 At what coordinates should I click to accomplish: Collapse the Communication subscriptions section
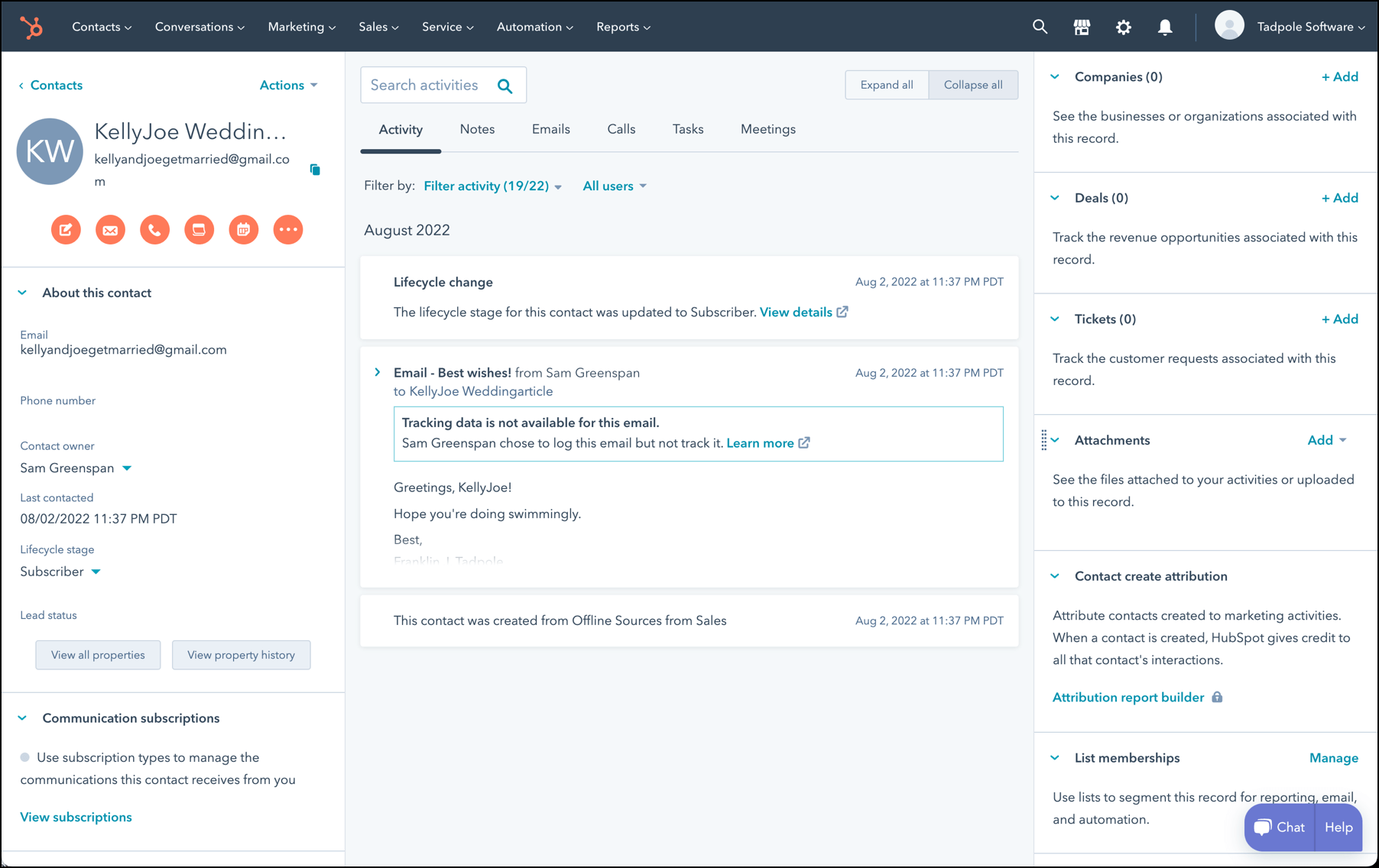coord(22,718)
